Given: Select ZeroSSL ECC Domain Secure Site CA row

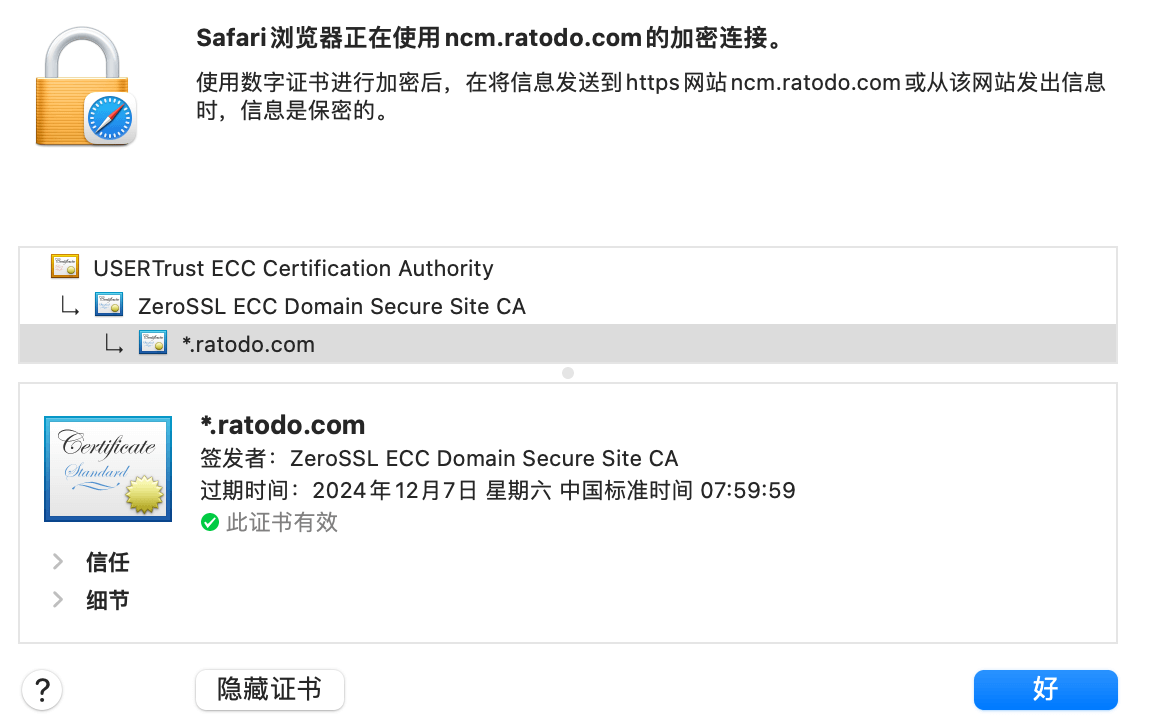Looking at the screenshot, I should pyautogui.click(x=331, y=306).
